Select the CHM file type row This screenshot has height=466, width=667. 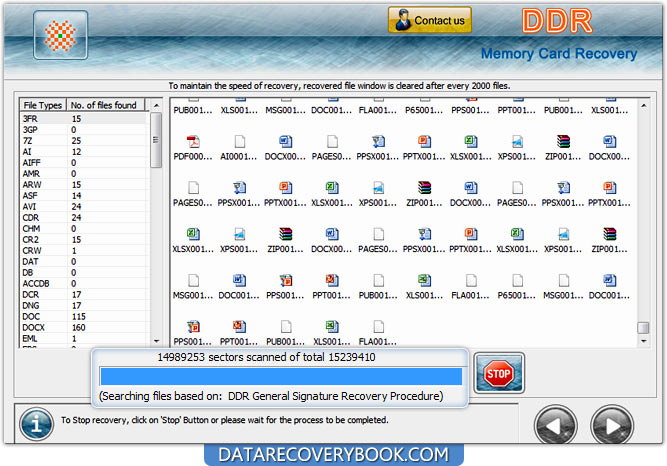pyautogui.click(x=84, y=229)
